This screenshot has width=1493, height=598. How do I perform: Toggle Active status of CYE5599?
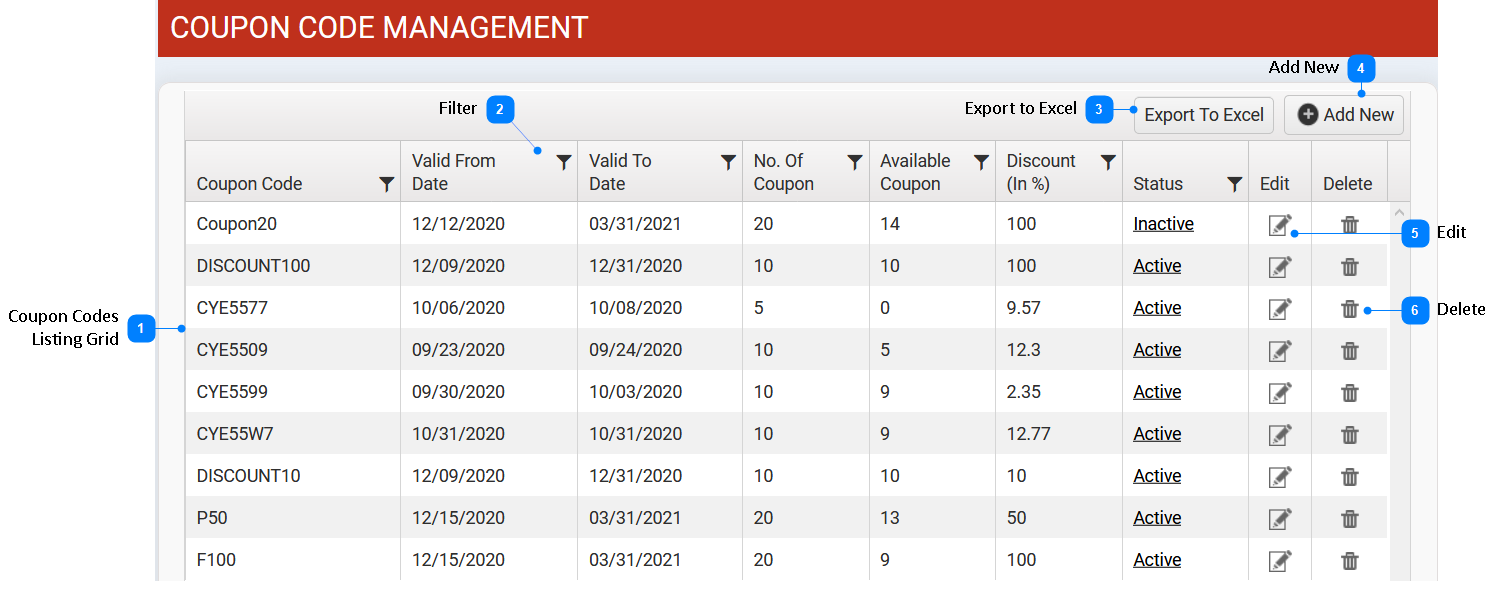1157,392
